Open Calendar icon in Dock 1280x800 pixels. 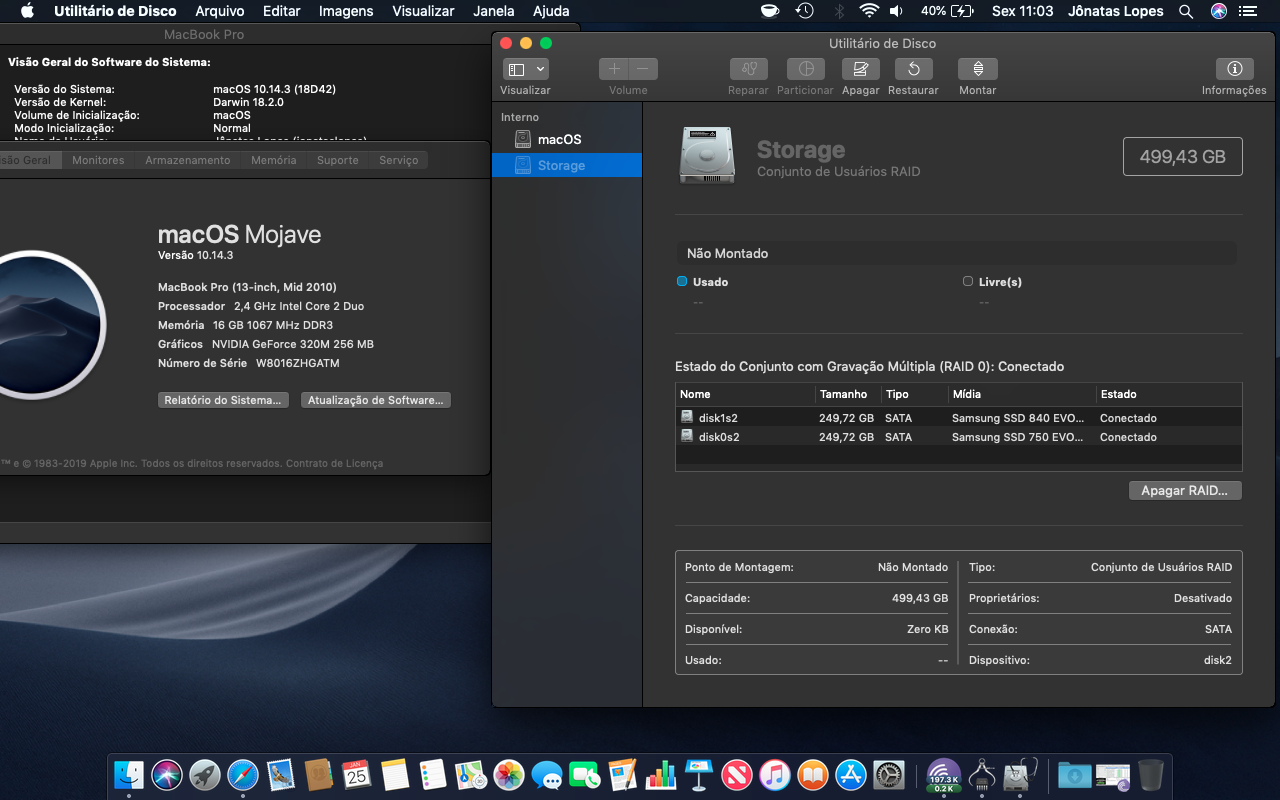click(x=357, y=774)
